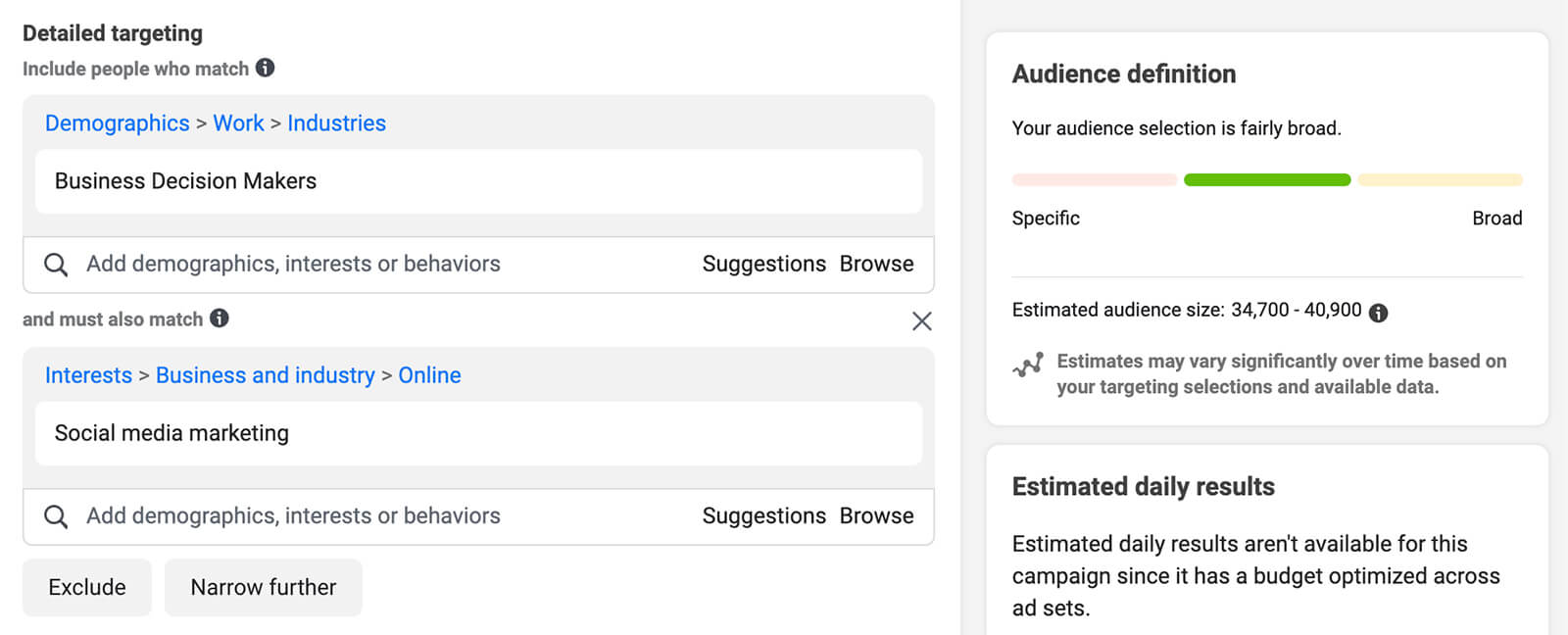
Task: Open the Industries breadcrumb link
Action: (x=336, y=123)
